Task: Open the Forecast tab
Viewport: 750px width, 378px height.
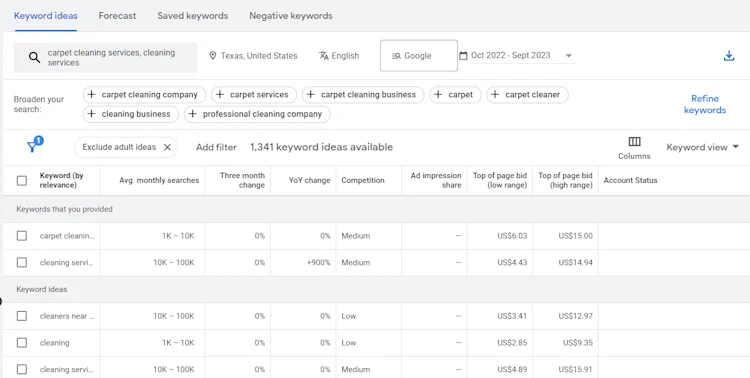Action: pos(117,16)
